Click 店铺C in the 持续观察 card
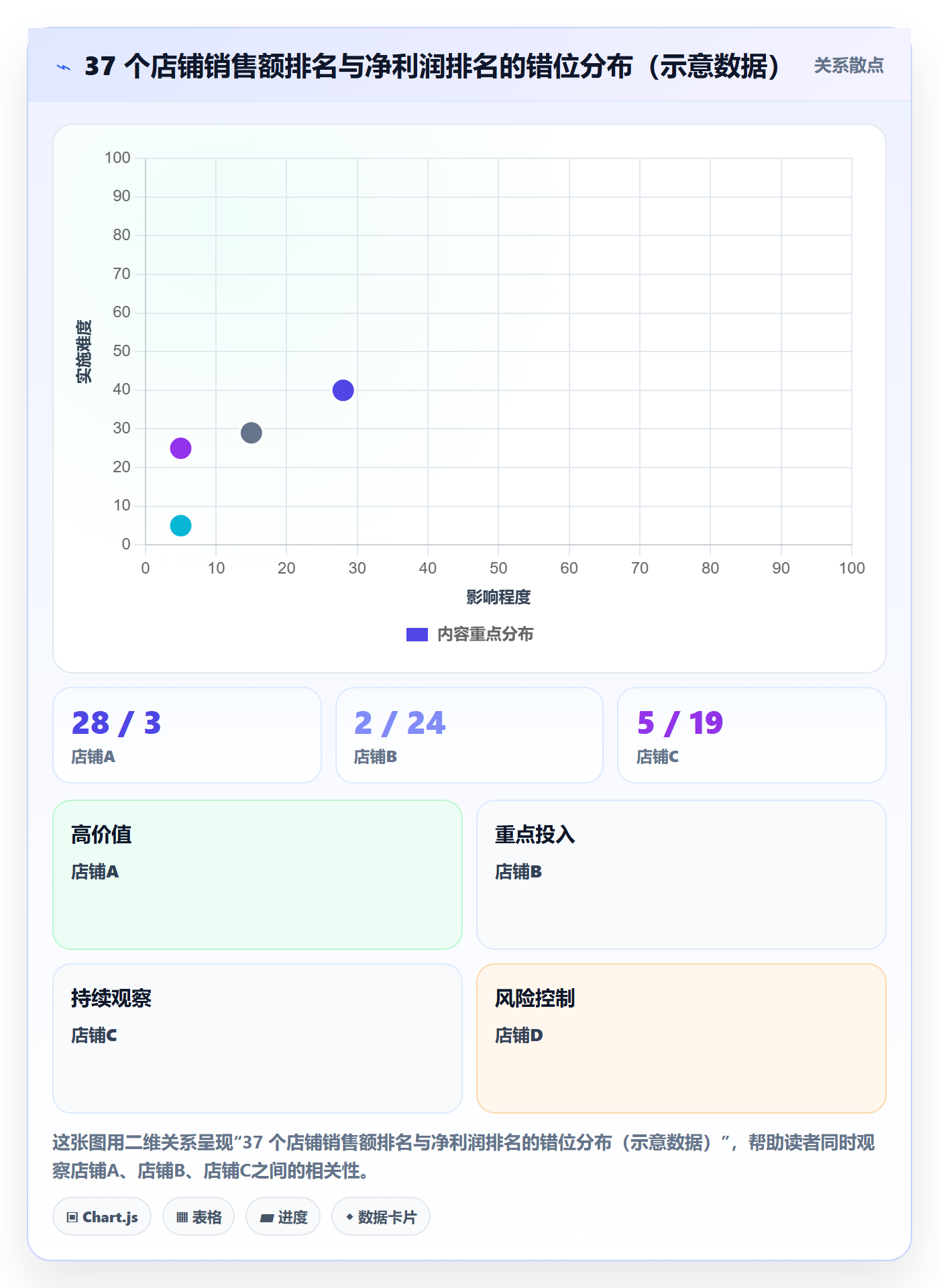Image resolution: width=939 pixels, height=1288 pixels. [x=94, y=1035]
